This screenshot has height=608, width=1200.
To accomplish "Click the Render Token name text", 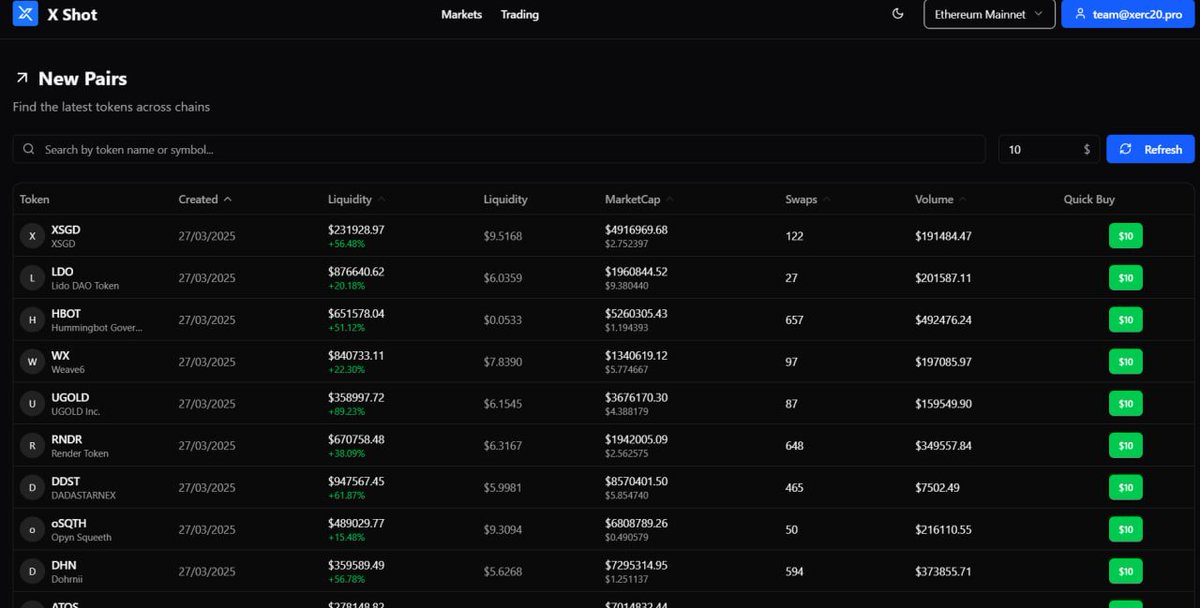I will coord(80,454).
